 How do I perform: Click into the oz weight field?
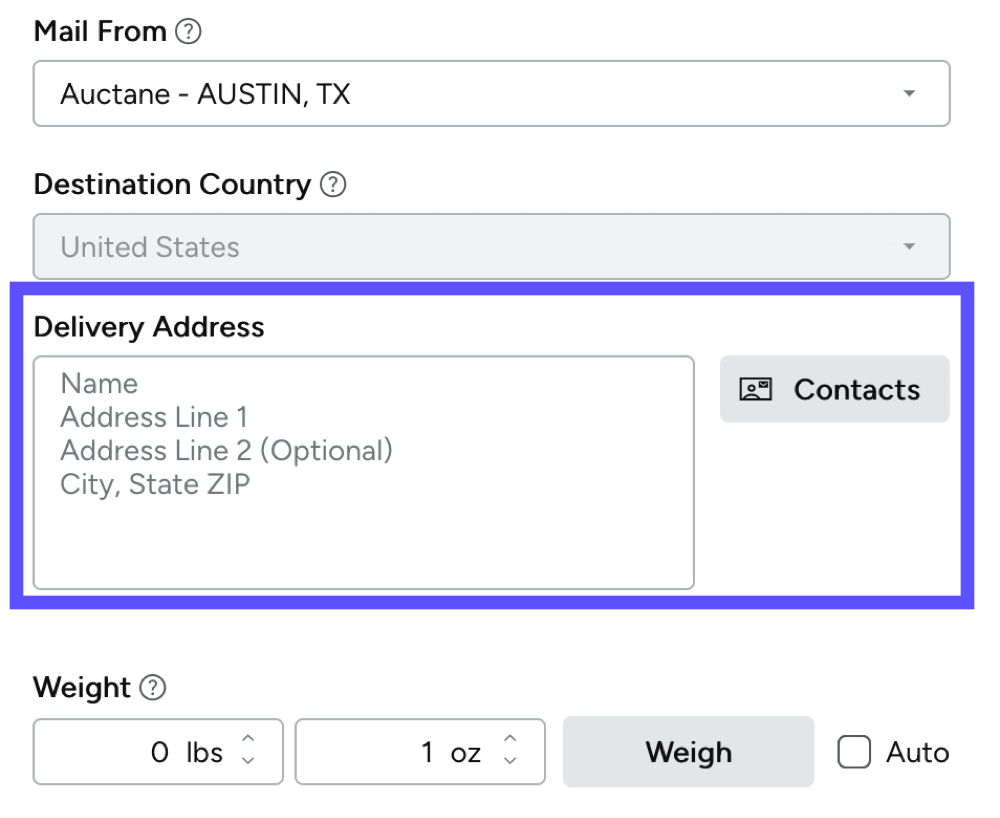click(390, 752)
